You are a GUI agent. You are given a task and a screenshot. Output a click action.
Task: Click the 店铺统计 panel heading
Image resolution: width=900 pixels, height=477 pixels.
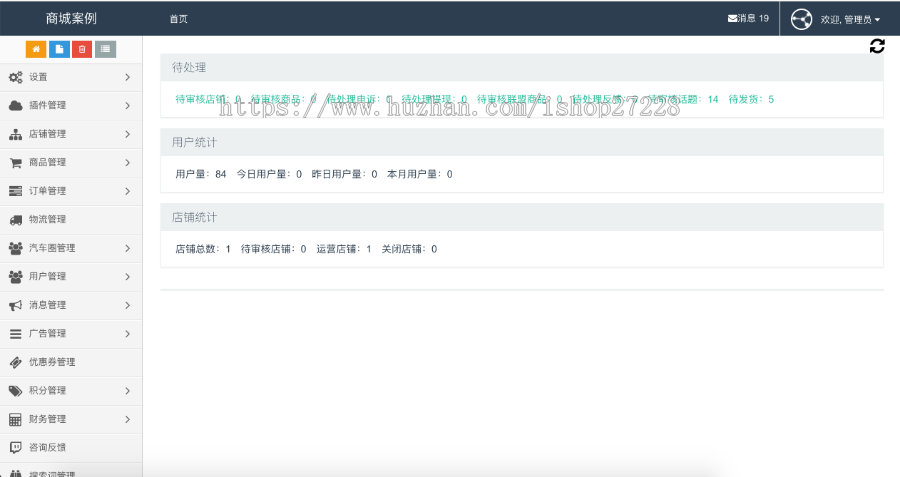pos(195,218)
